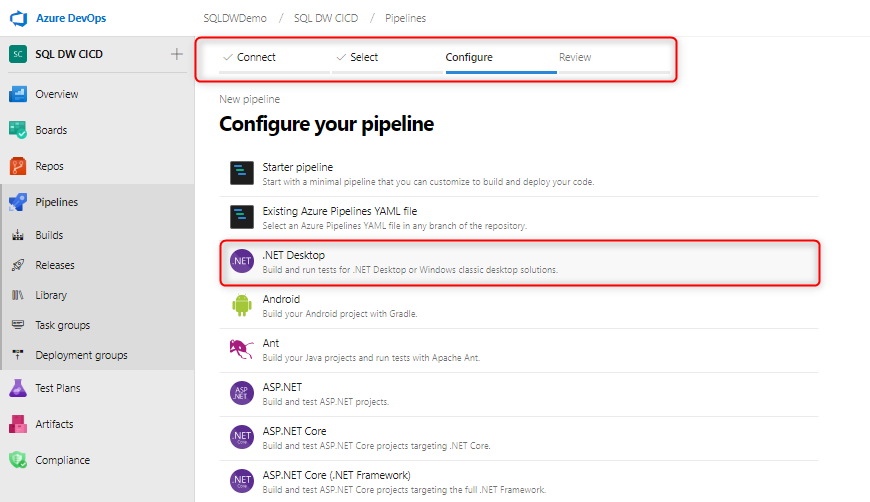Click the ASP.NET Core (.NET Framework) icon
870x502 pixels.
pyautogui.click(x=242, y=481)
